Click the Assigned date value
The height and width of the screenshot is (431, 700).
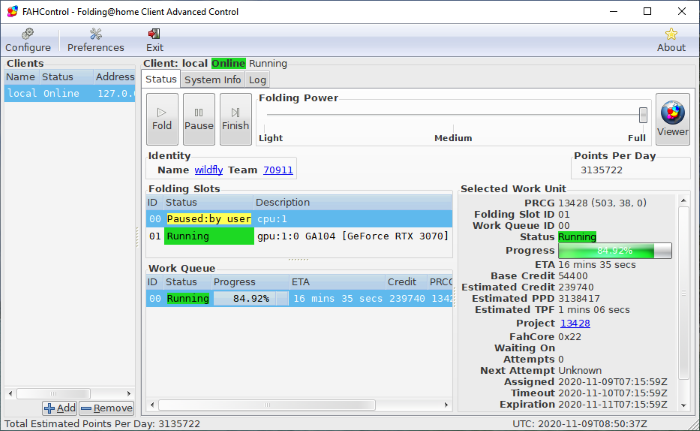pos(612,382)
